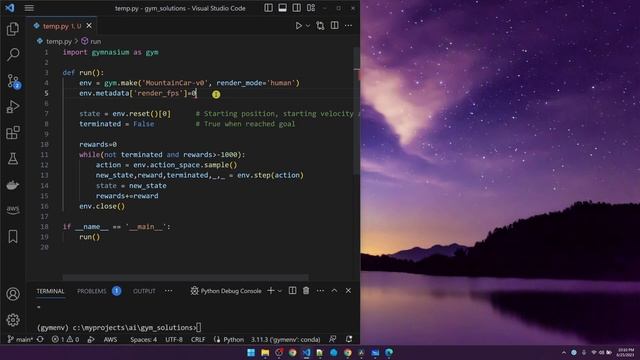Split the editor to the right
640x360 pixels.
click(335, 25)
